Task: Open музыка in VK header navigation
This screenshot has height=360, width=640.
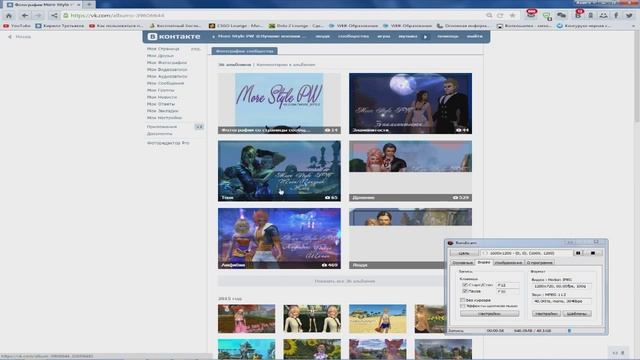Action: click(408, 36)
